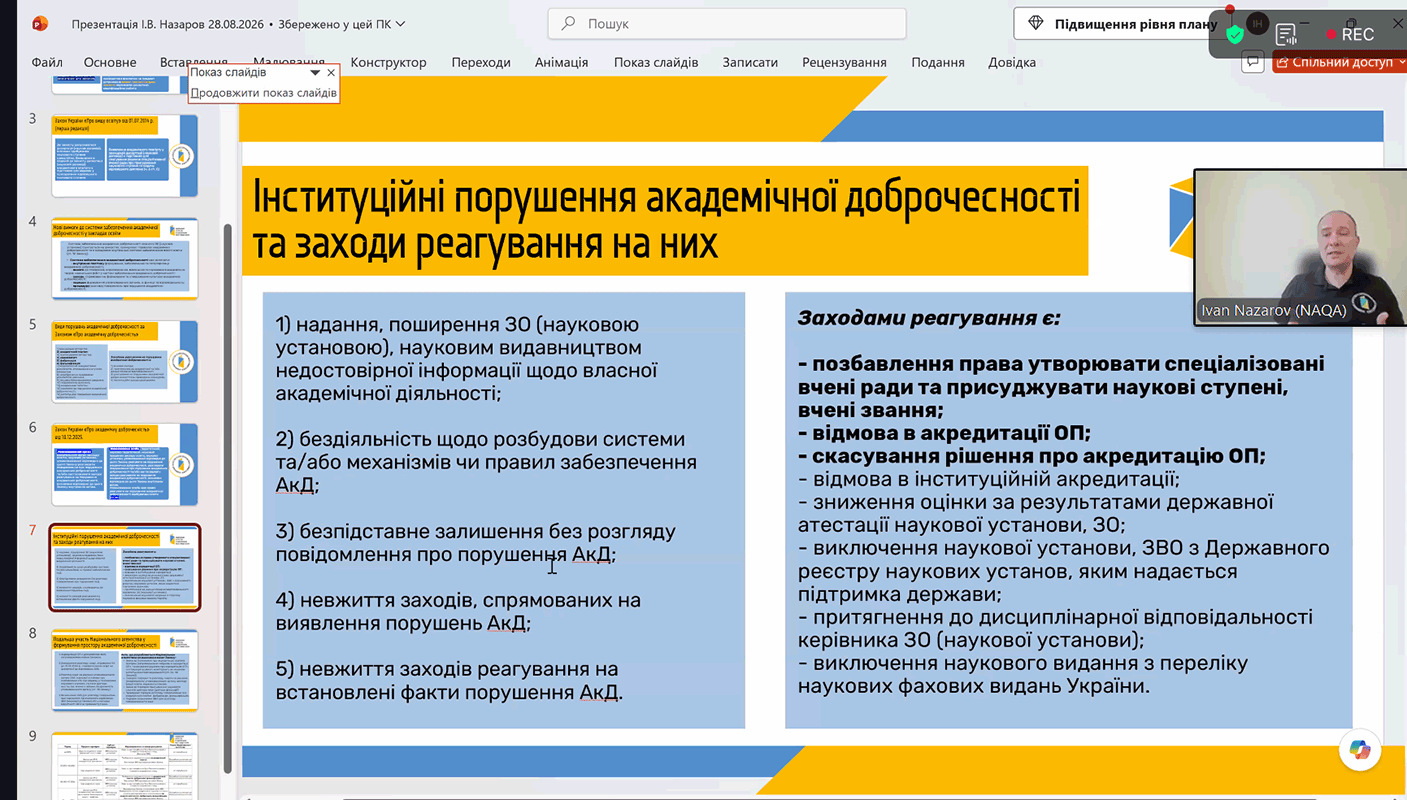
Task: Click the Ivan Nazarov (NAQA) video tile
Action: [1300, 247]
